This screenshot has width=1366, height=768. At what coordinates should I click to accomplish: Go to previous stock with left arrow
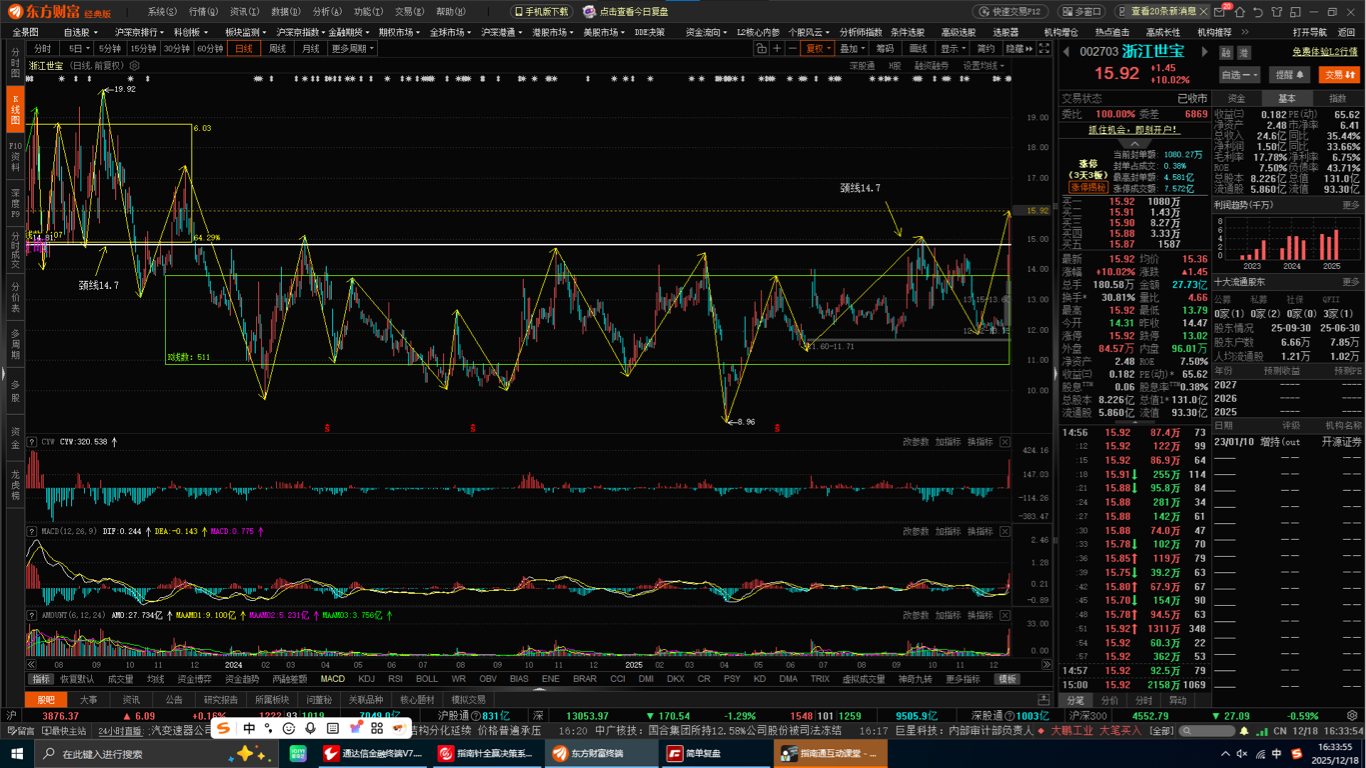[1066, 51]
